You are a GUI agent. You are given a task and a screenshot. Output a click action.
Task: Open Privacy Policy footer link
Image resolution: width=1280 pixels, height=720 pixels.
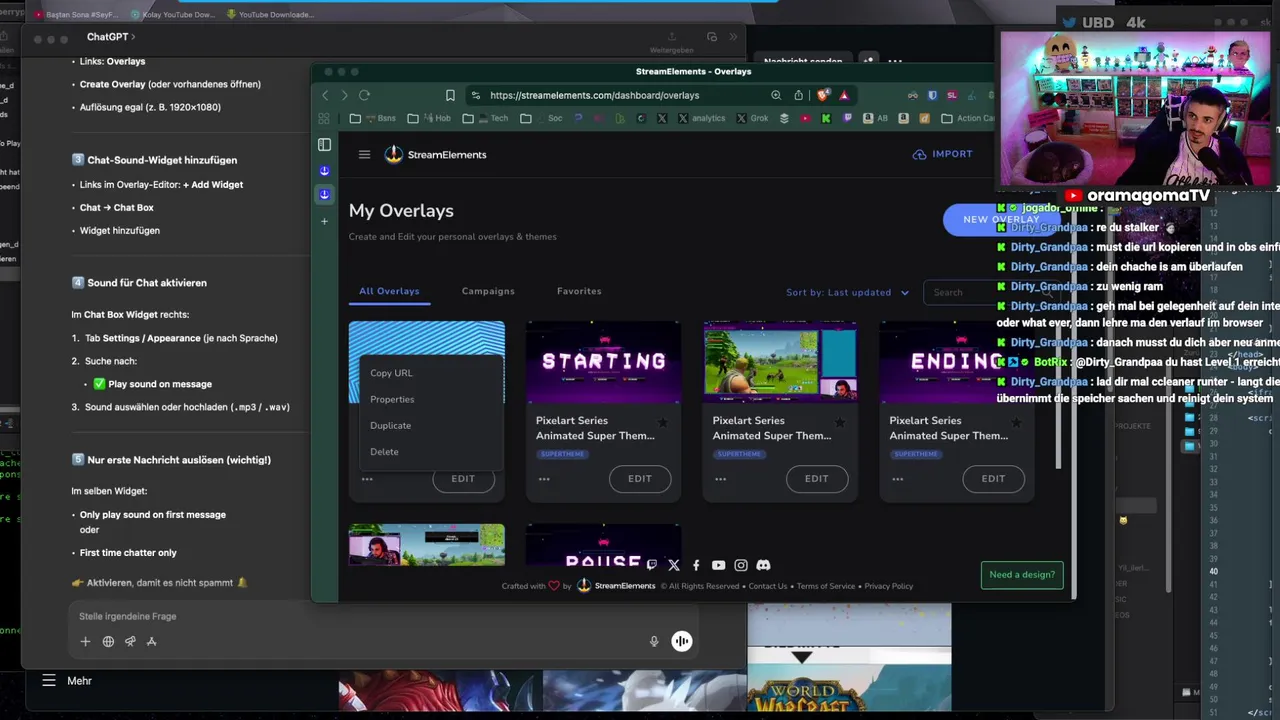(x=889, y=586)
